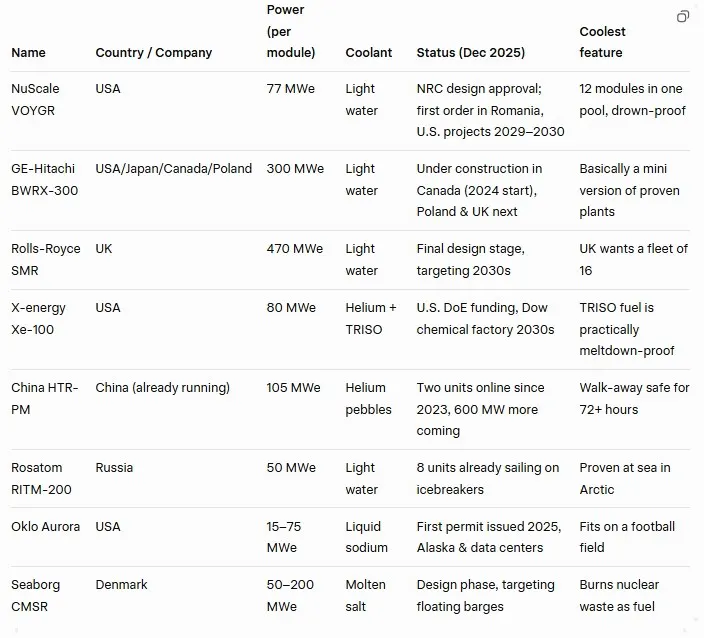
Task: Click the Name column header
Action: [28, 52]
